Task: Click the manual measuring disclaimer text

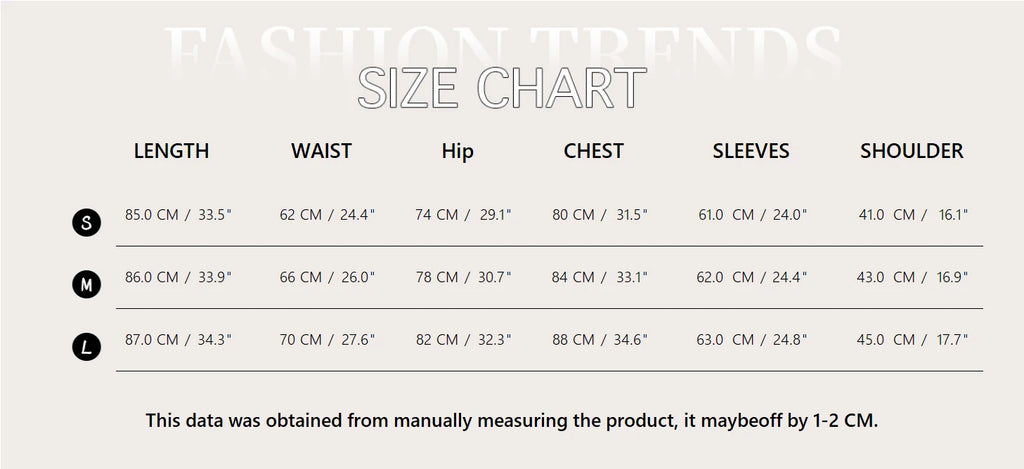Action: [x=512, y=420]
